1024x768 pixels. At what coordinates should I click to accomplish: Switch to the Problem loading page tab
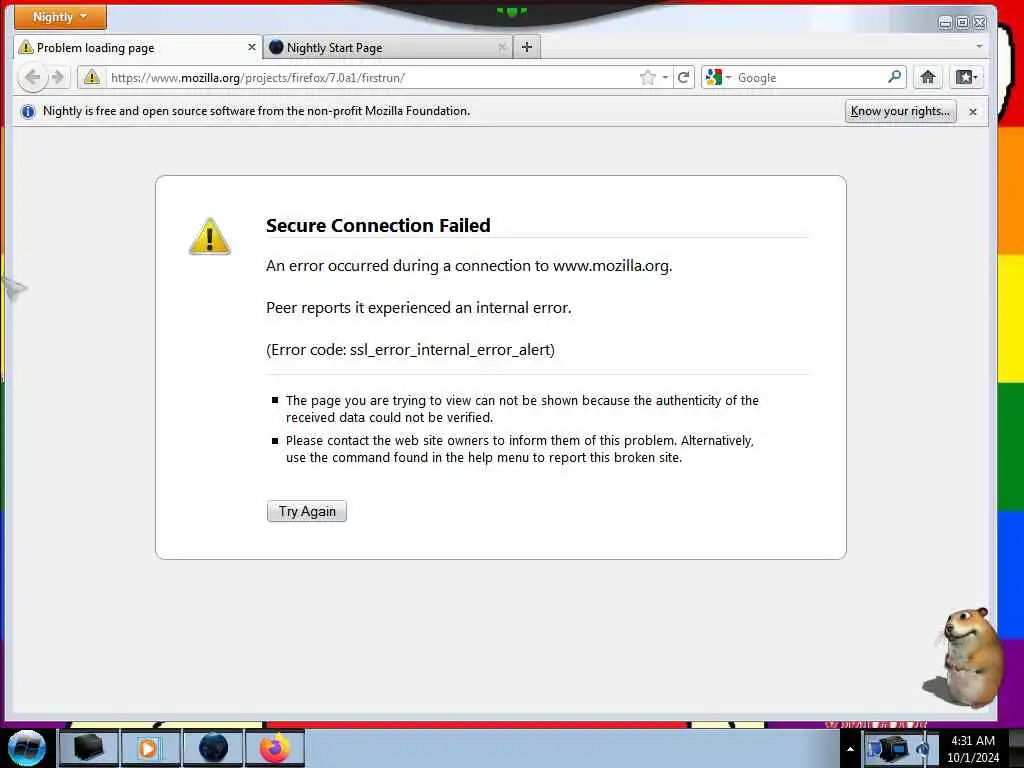(138, 48)
